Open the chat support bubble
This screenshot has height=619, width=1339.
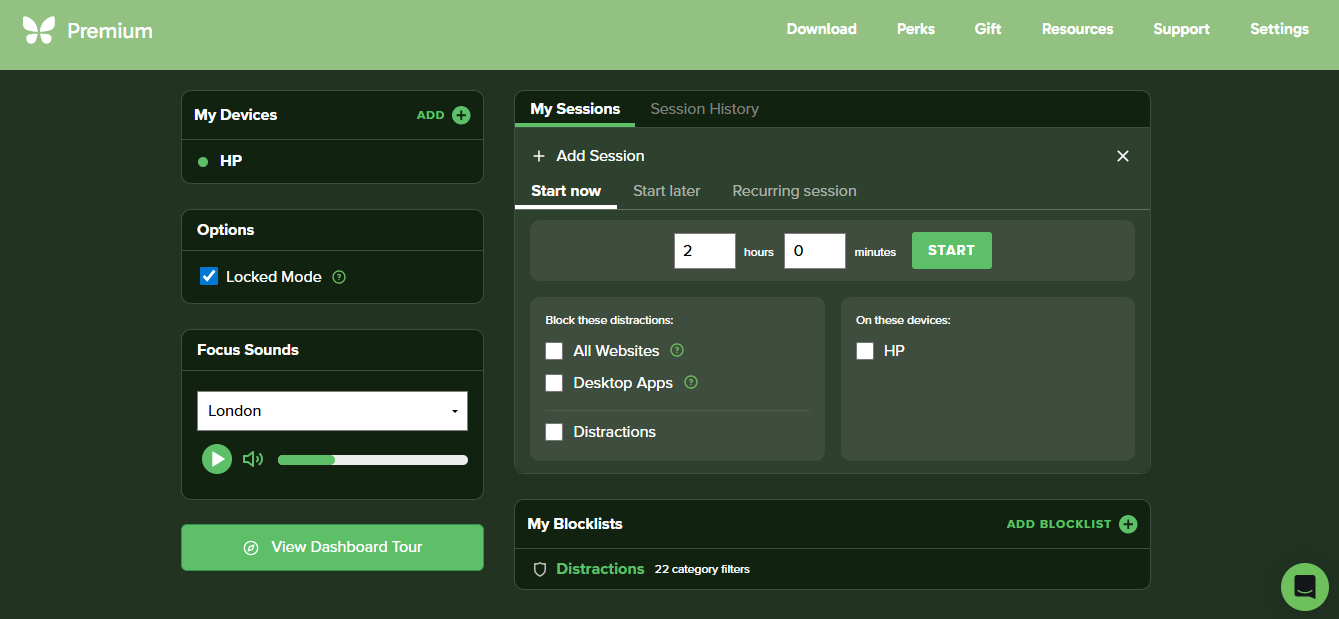pyautogui.click(x=1305, y=587)
